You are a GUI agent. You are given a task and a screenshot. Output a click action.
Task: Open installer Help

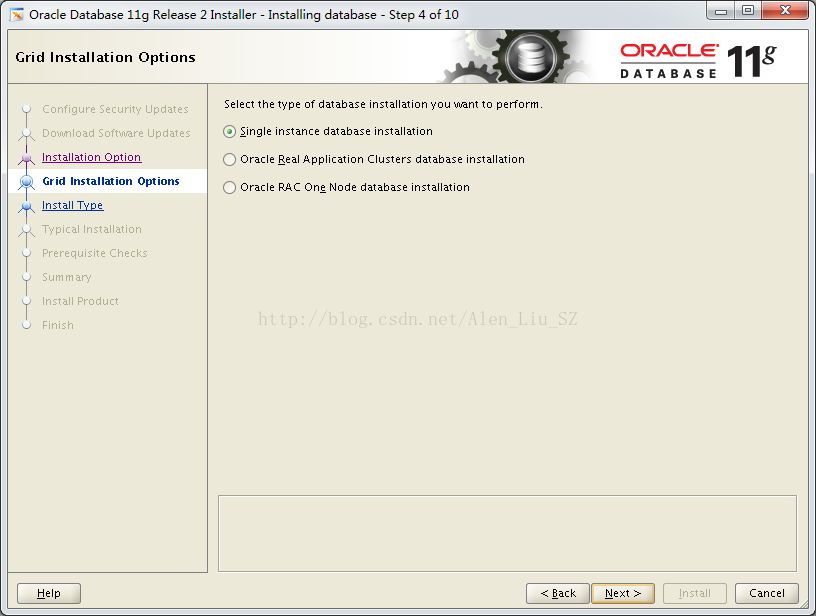pyautogui.click(x=49, y=593)
